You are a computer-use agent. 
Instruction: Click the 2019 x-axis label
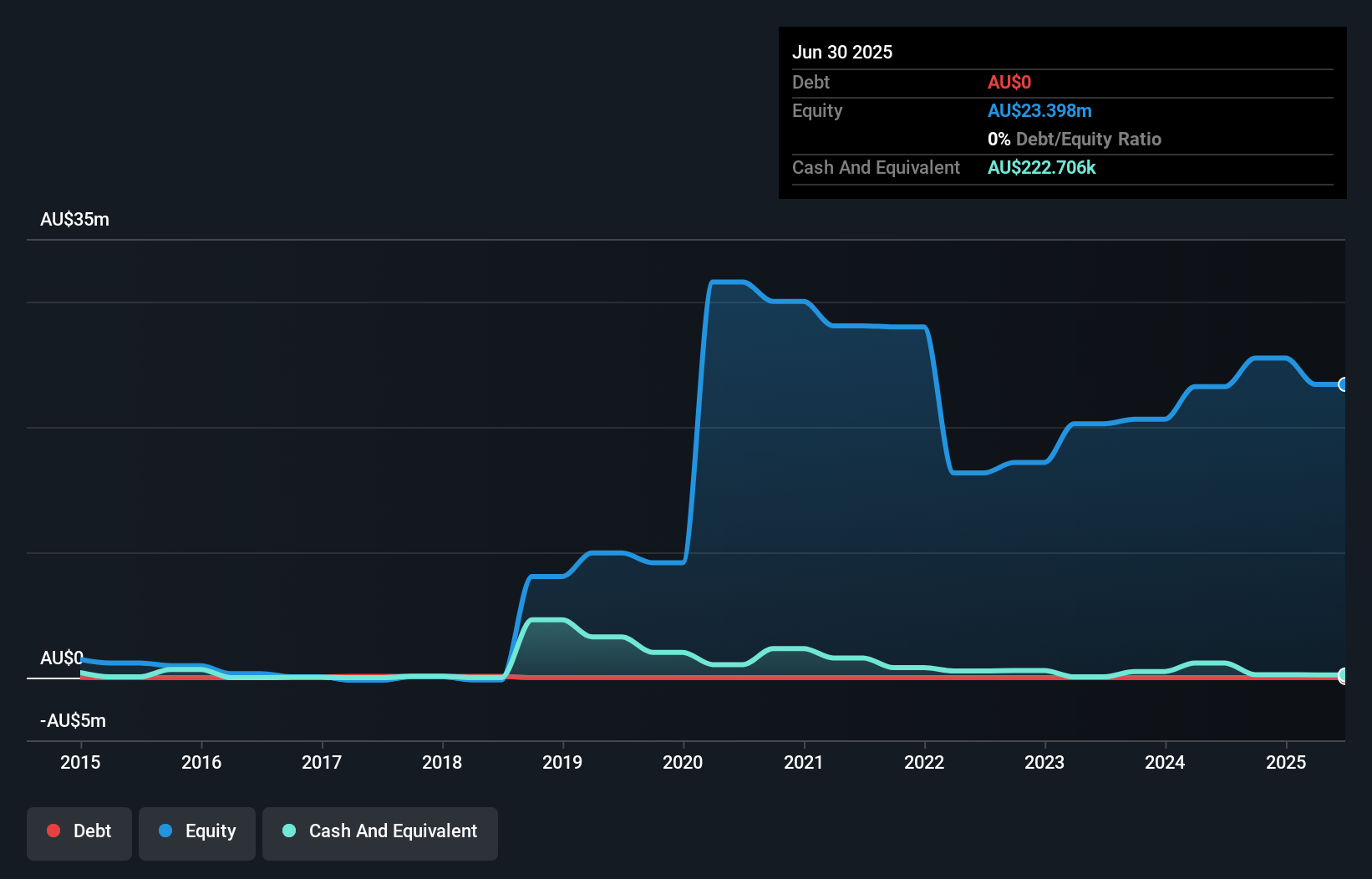tap(562, 762)
